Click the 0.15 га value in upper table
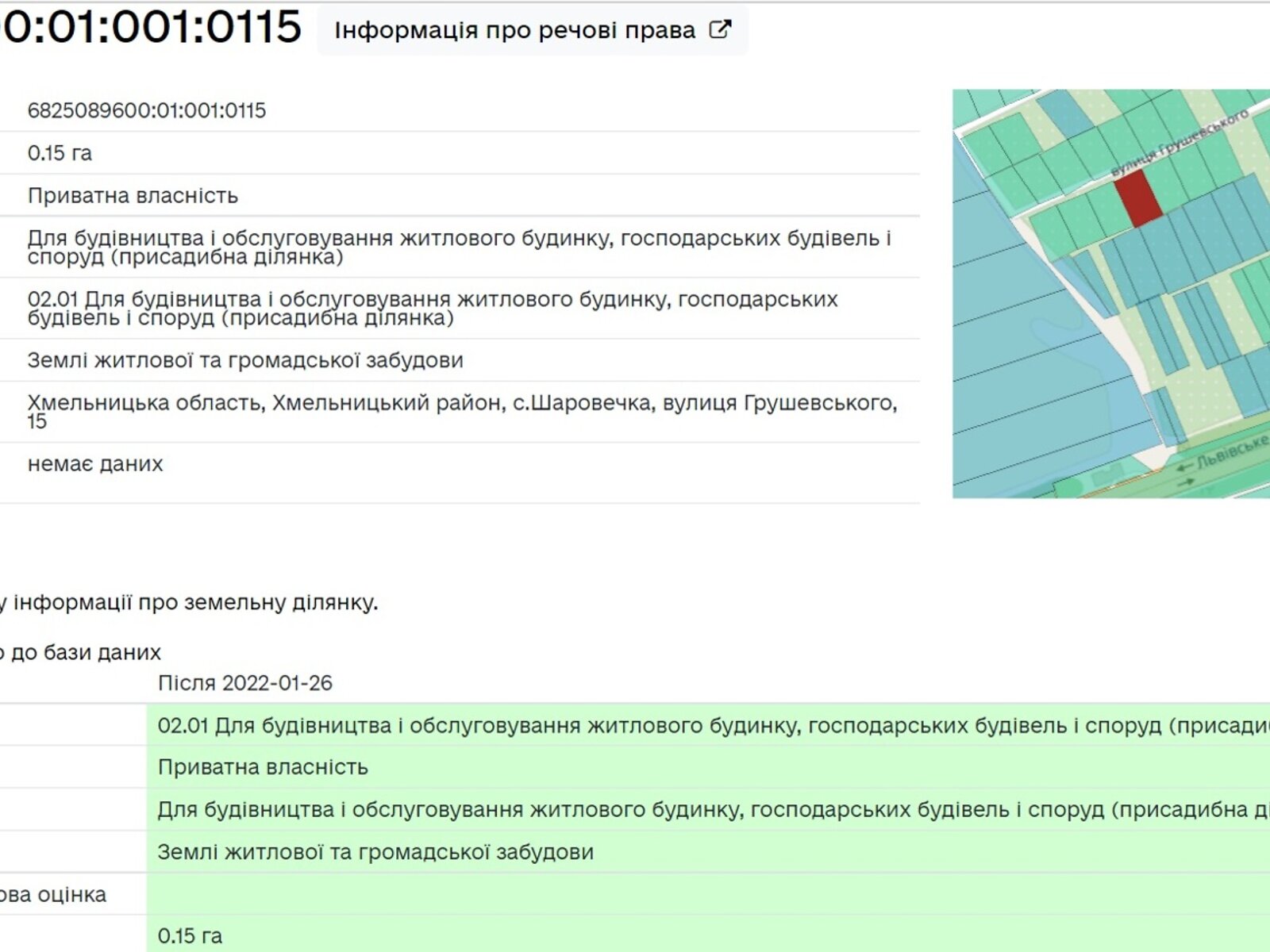Image resolution: width=1270 pixels, height=952 pixels. tap(60, 153)
